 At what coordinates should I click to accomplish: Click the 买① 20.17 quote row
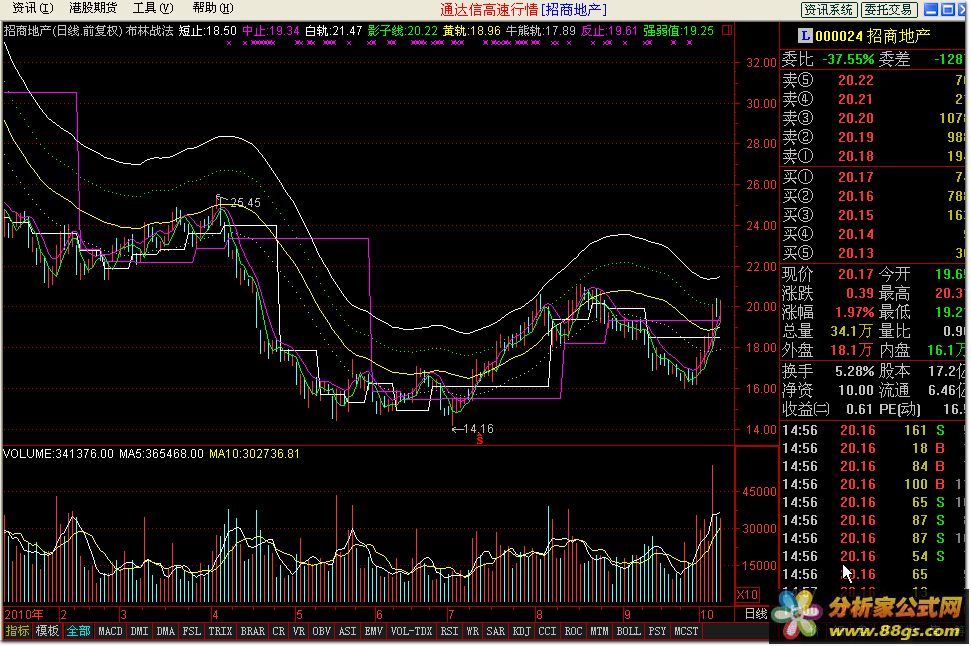(x=873, y=177)
